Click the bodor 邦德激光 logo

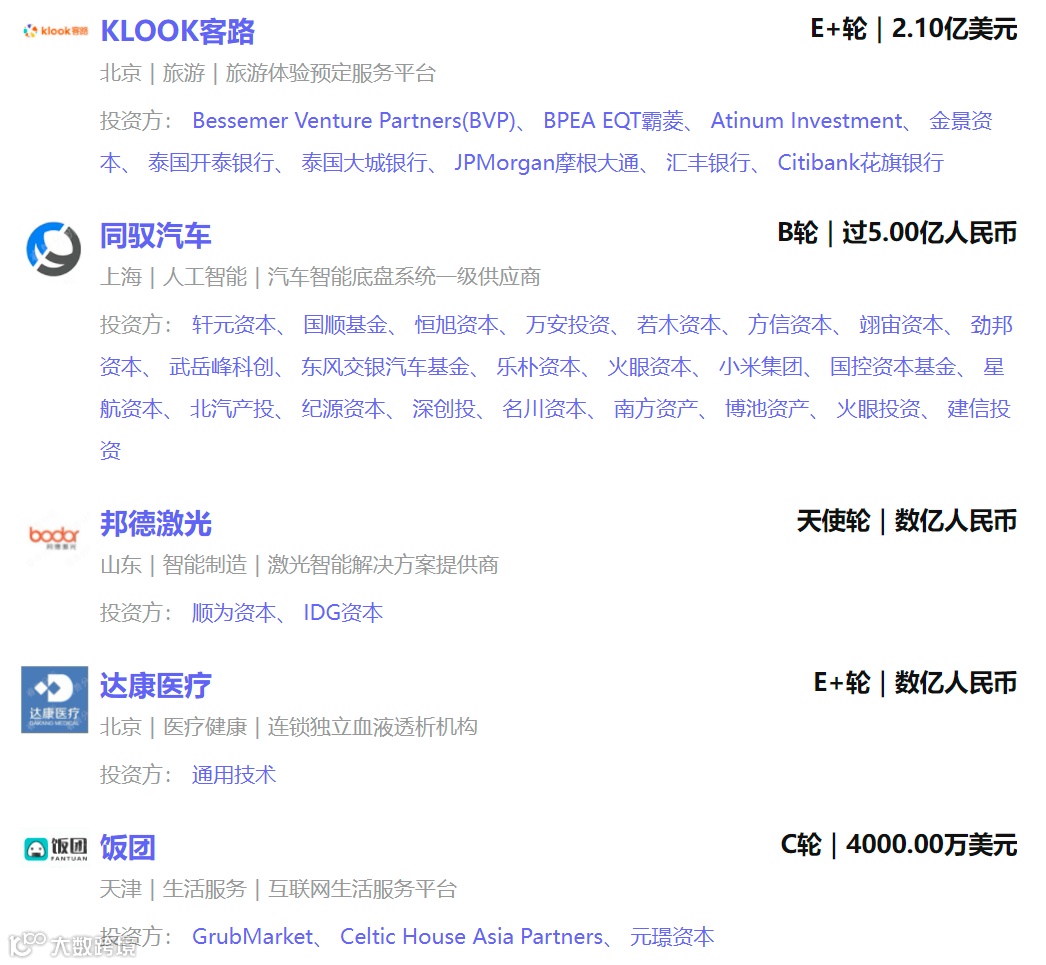click(54, 538)
